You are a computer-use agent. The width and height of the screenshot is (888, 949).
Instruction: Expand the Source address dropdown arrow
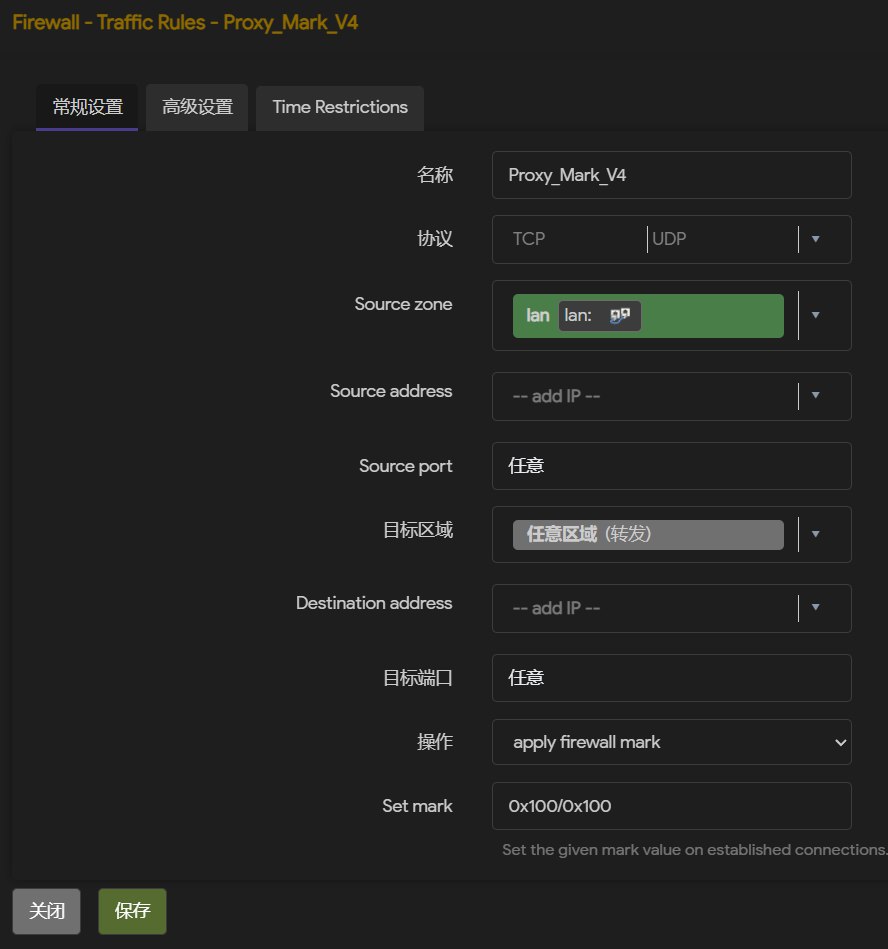(x=815, y=396)
